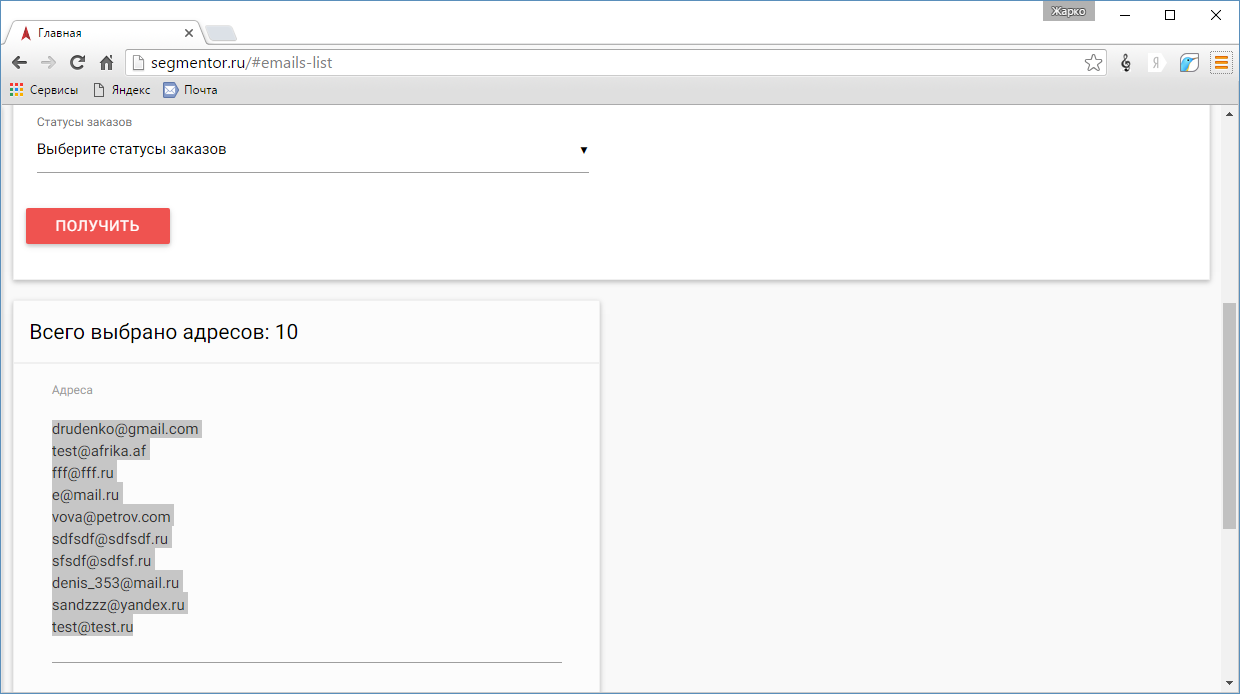Open the Сервисы apps shortcut

click(x=44, y=90)
